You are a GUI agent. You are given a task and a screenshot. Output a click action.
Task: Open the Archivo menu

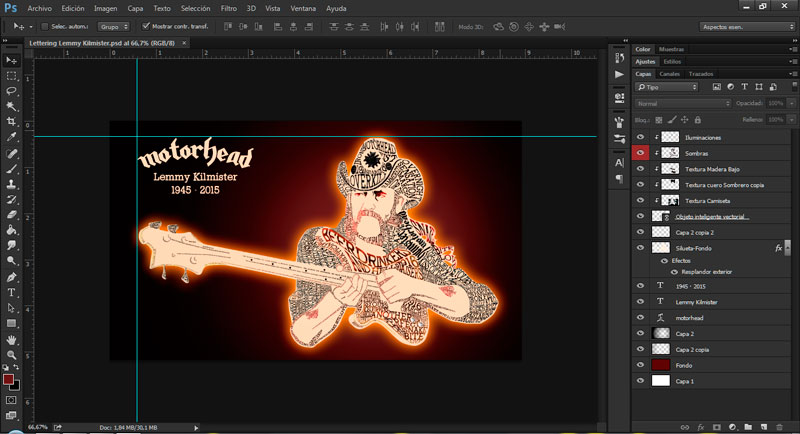point(40,8)
